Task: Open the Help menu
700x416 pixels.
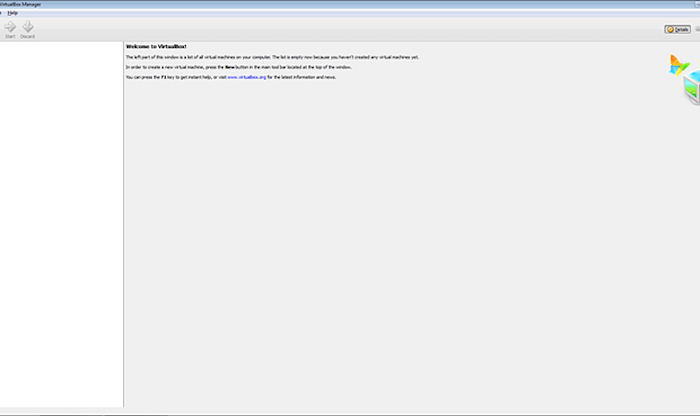Action: 12,13
